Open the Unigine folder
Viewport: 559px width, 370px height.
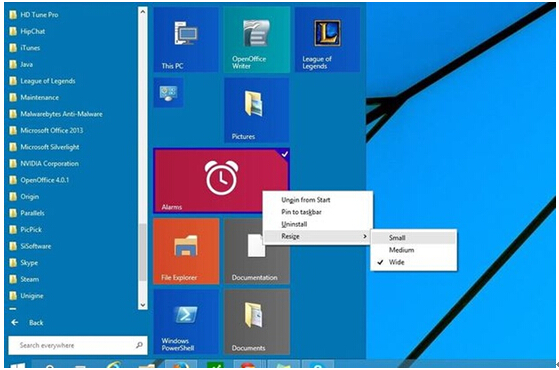point(26,296)
